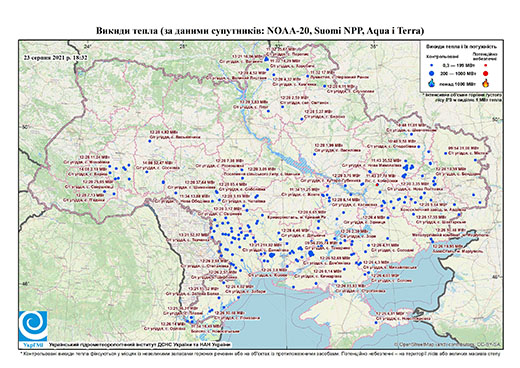Click the large blue circle legend symbol
Image resolution: width=520 pixels, height=368 pixels.
pyautogui.click(x=432, y=73)
